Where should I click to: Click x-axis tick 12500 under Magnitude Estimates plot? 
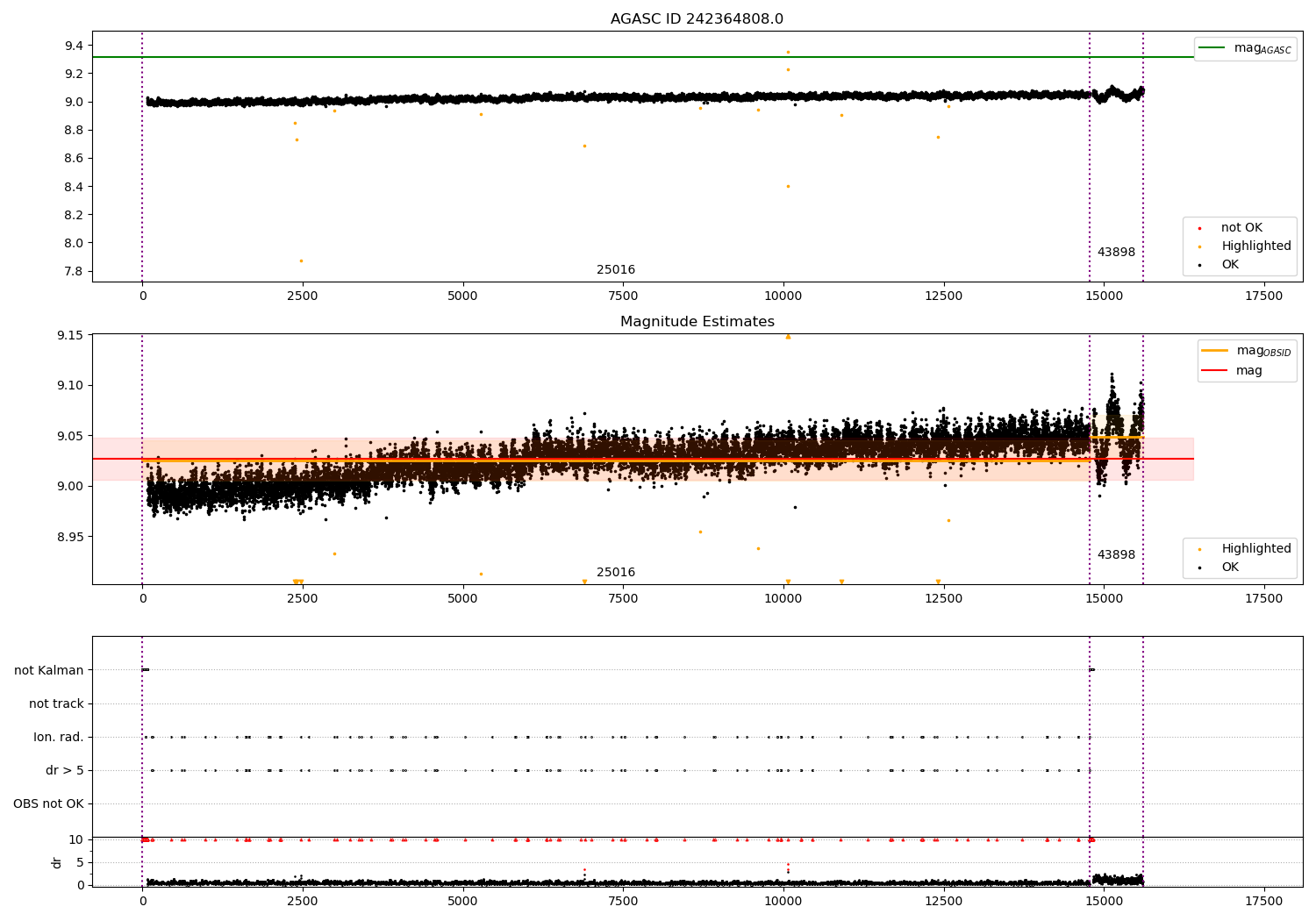point(944,599)
